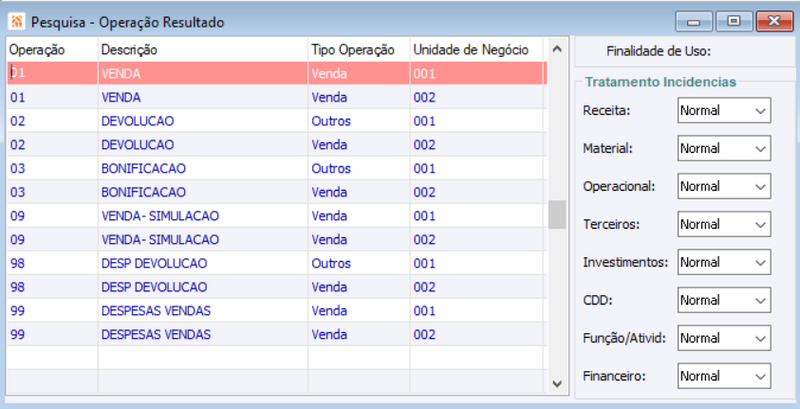Screen dimensions: 800x409
Task: Expand the Financeiro combo box
Action: tap(724, 376)
